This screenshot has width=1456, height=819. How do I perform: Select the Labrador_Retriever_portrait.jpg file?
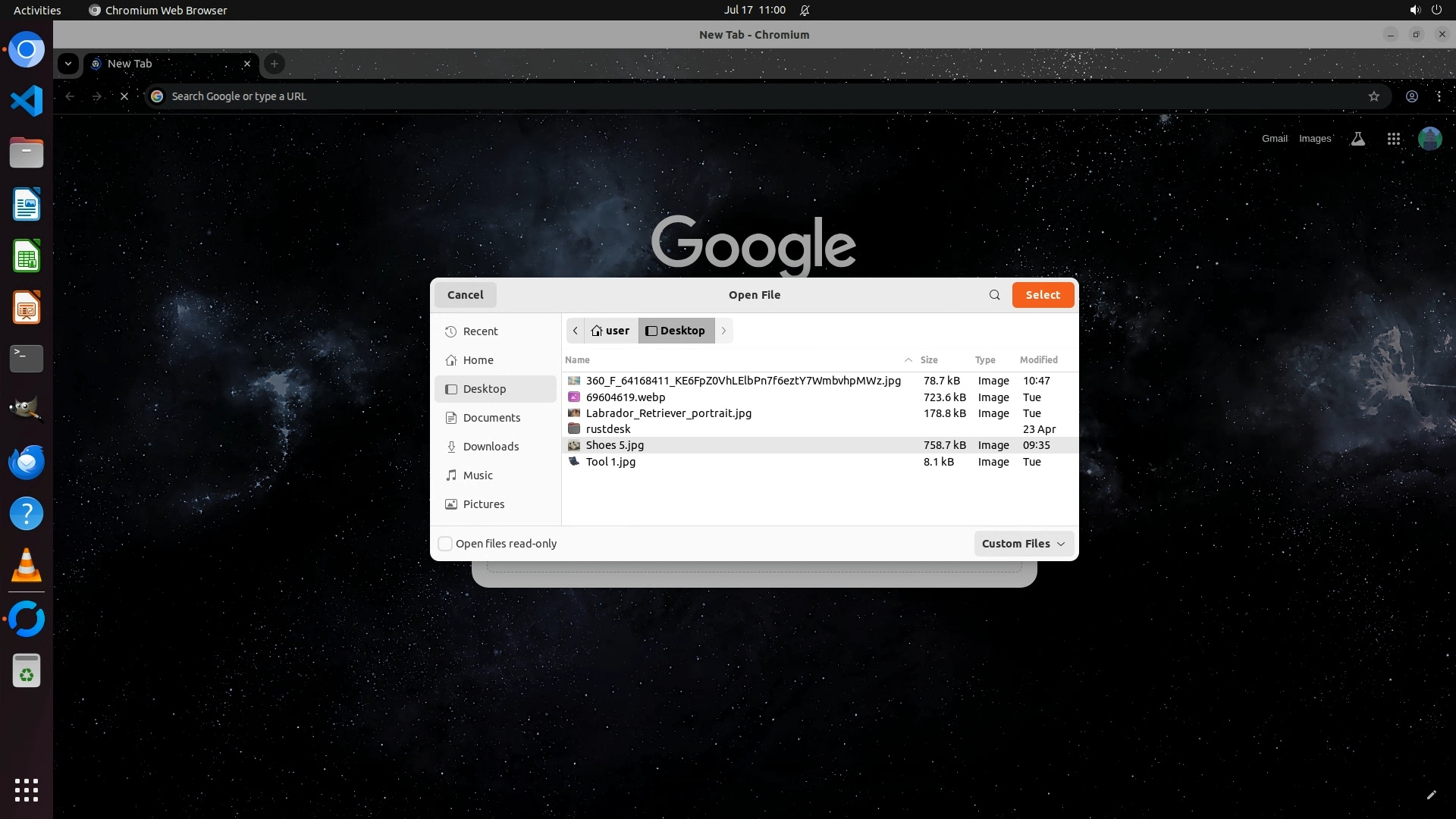[x=668, y=413]
